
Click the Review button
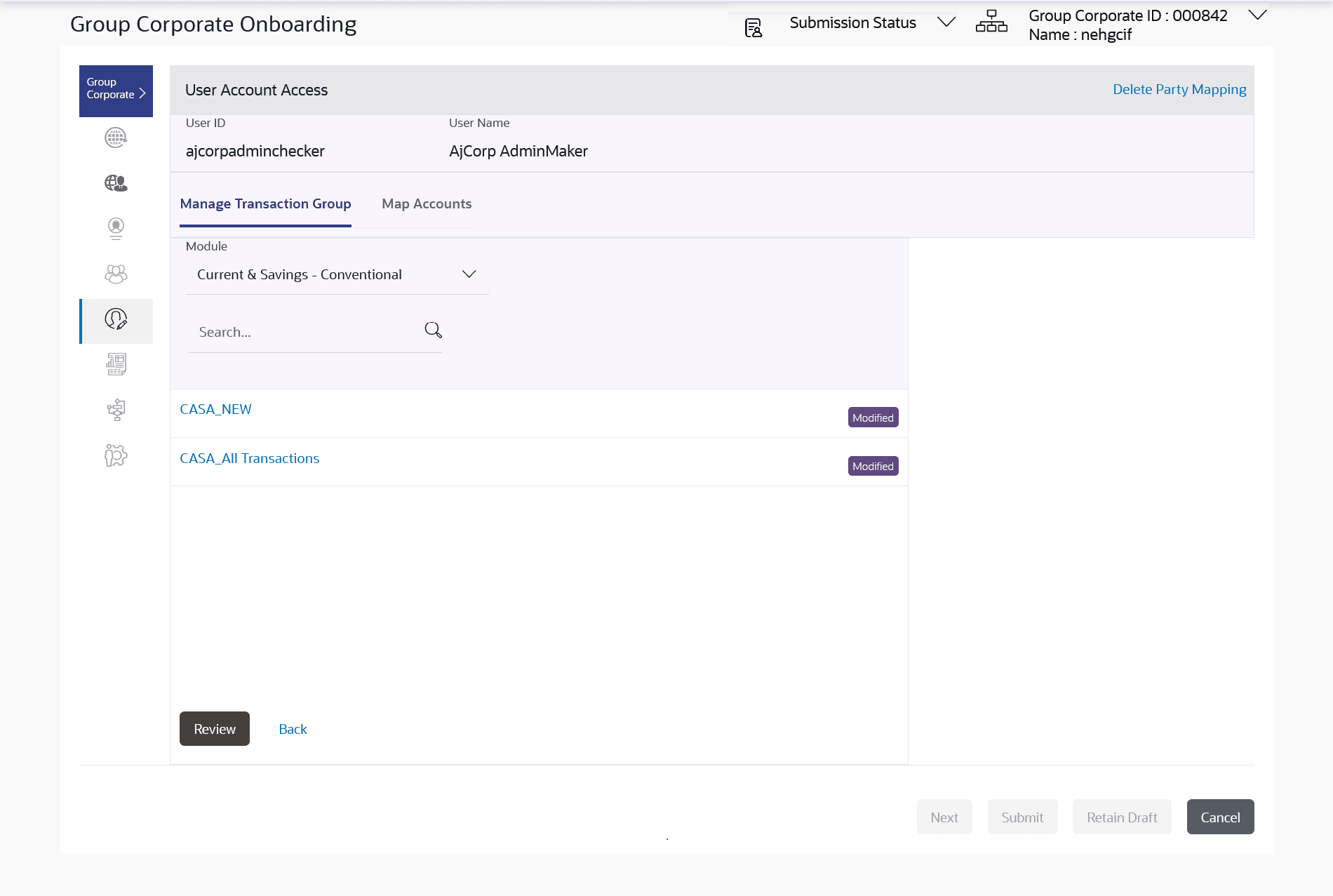point(214,729)
